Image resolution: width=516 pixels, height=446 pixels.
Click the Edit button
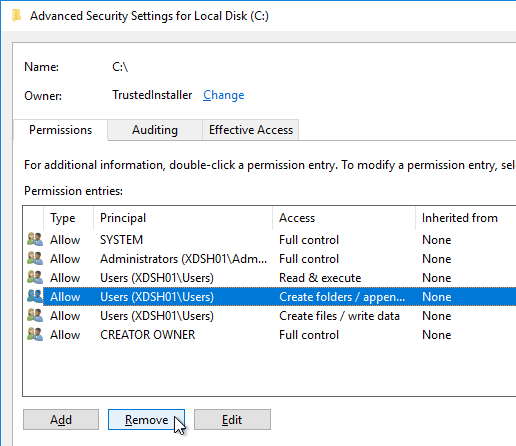coord(232,420)
